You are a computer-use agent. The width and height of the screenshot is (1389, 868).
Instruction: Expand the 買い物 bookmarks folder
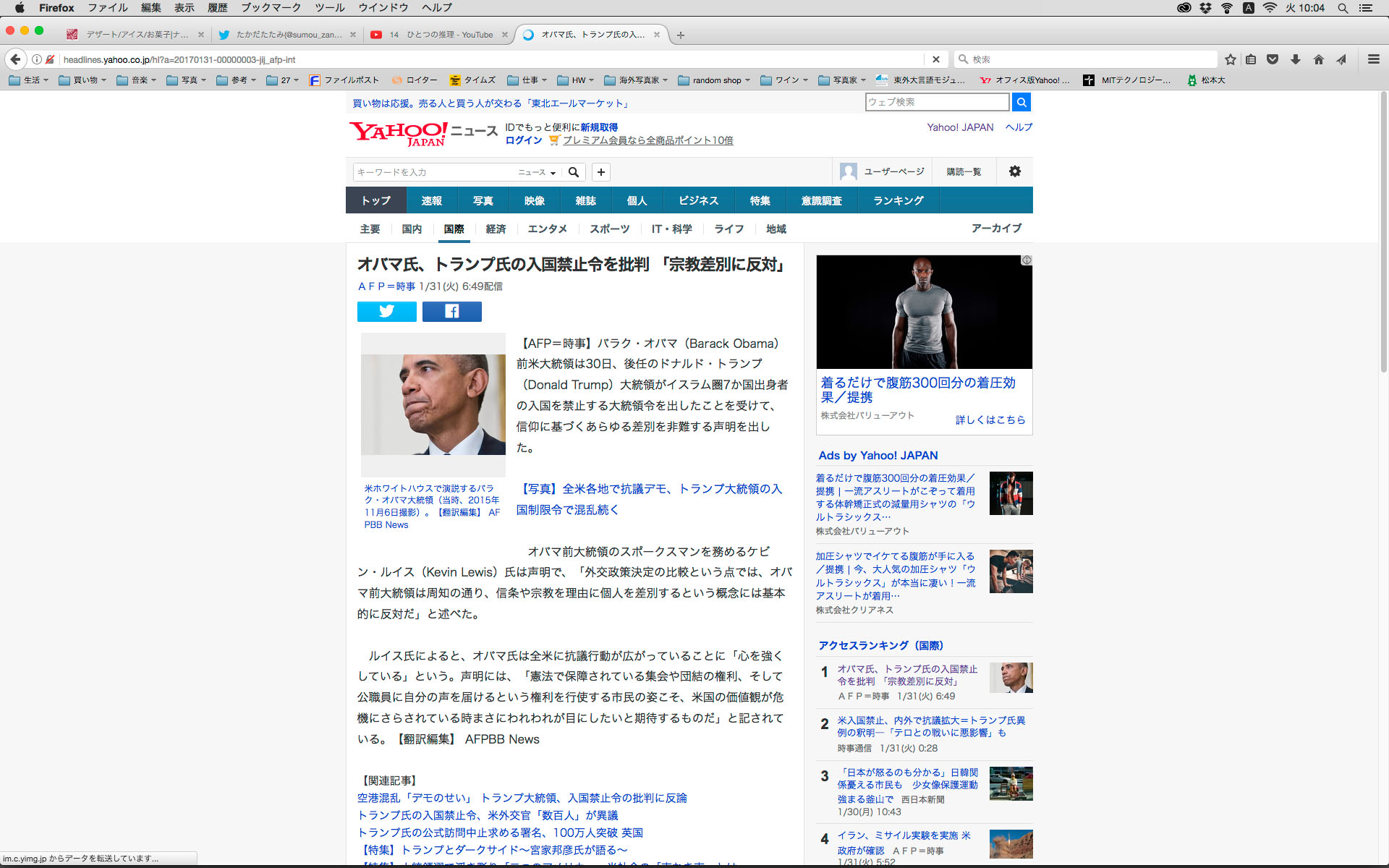coord(82,80)
